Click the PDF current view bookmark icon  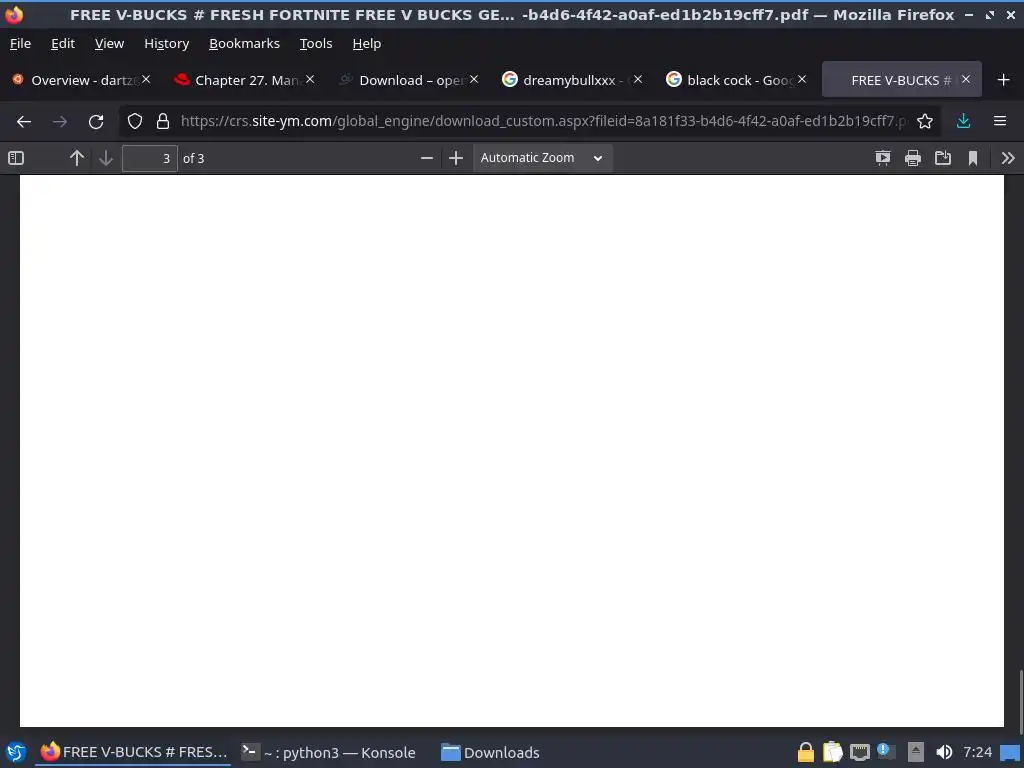pyautogui.click(x=973, y=158)
